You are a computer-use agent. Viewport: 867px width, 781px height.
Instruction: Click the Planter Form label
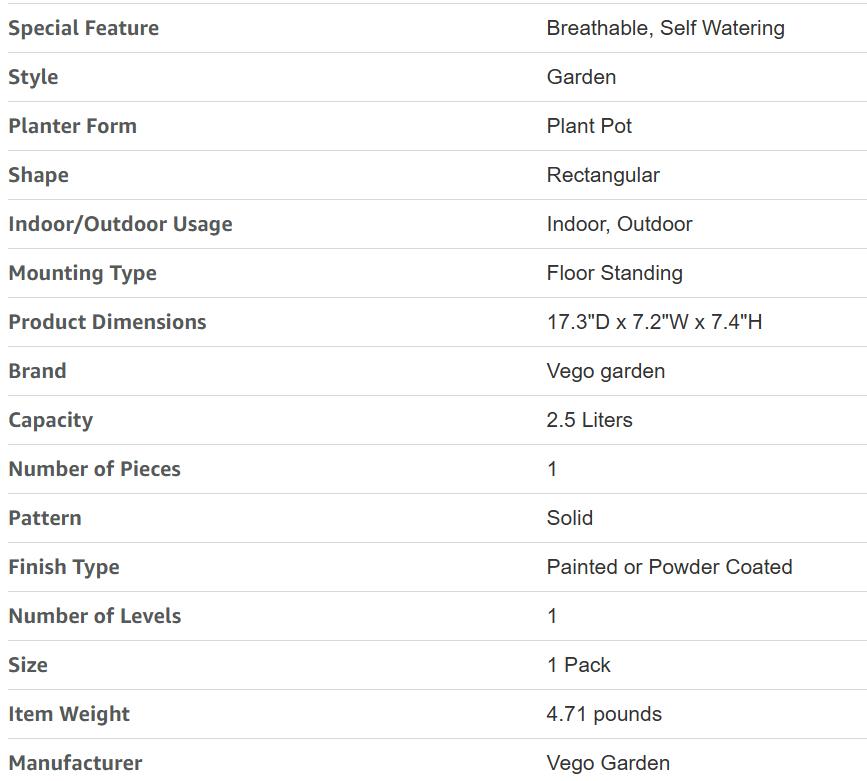[x=72, y=126]
